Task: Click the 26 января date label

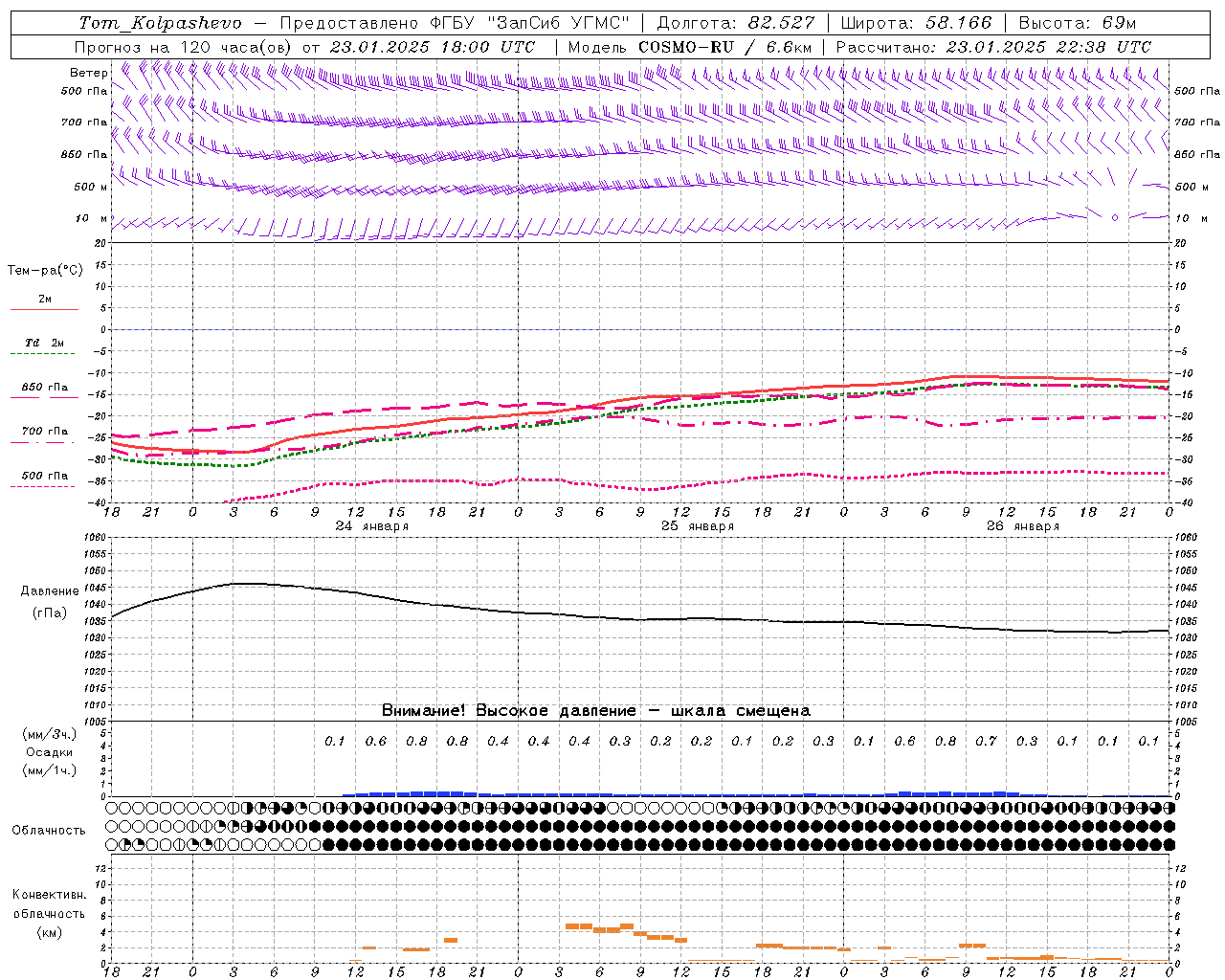Action: 1023,526
